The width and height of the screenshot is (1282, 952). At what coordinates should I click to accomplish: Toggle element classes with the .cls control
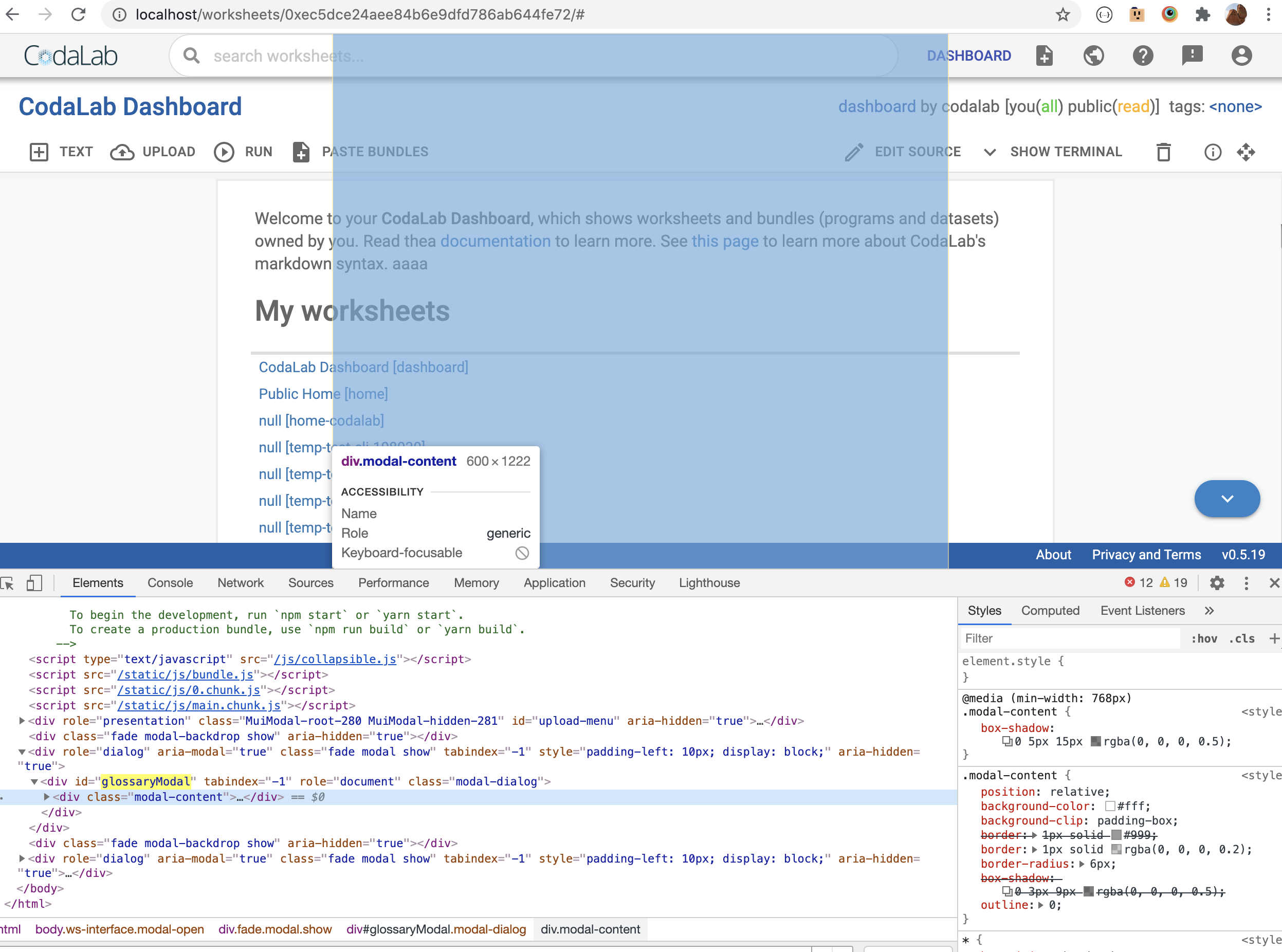(1242, 638)
